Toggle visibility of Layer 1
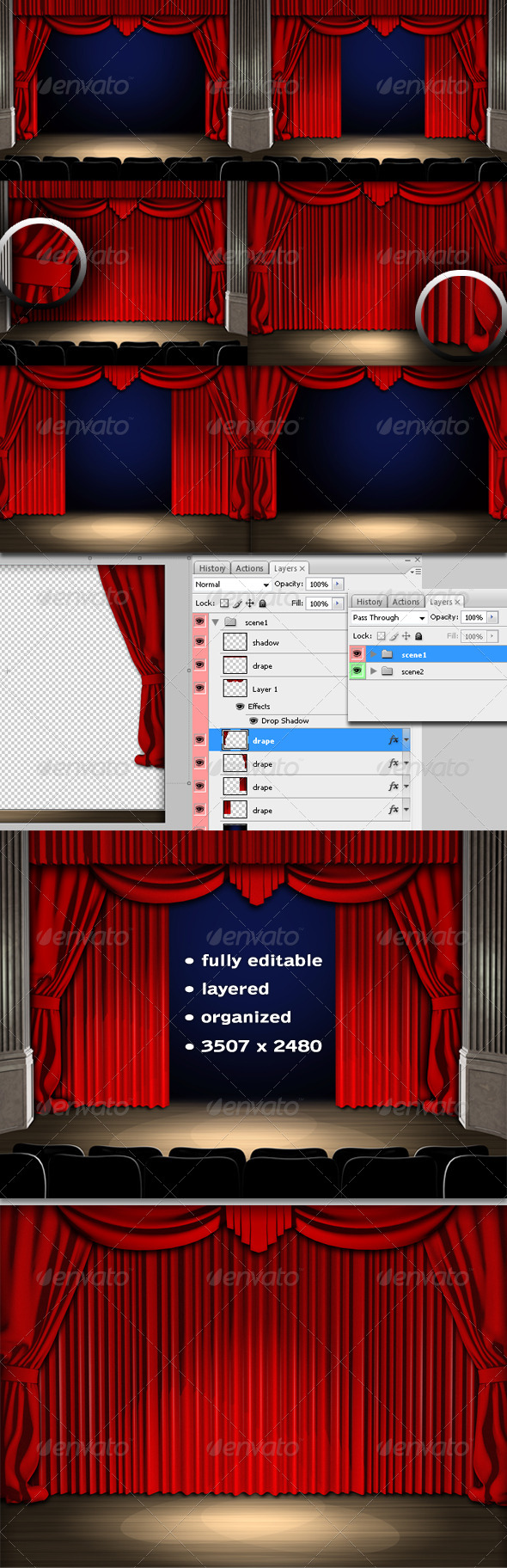The width and height of the screenshot is (507, 1568). tap(200, 688)
